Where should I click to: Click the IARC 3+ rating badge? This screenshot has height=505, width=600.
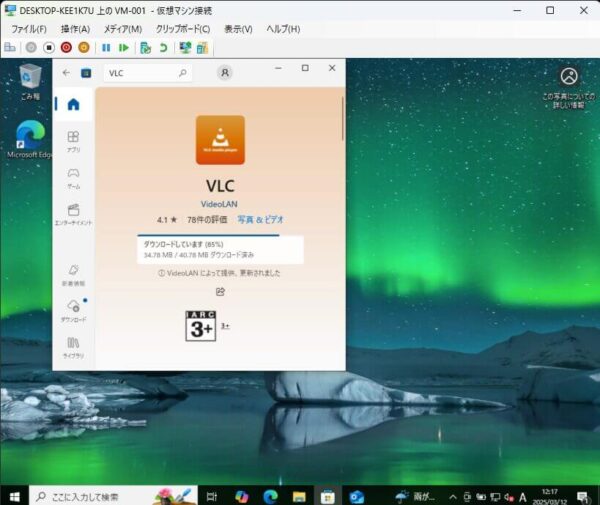(x=201, y=326)
